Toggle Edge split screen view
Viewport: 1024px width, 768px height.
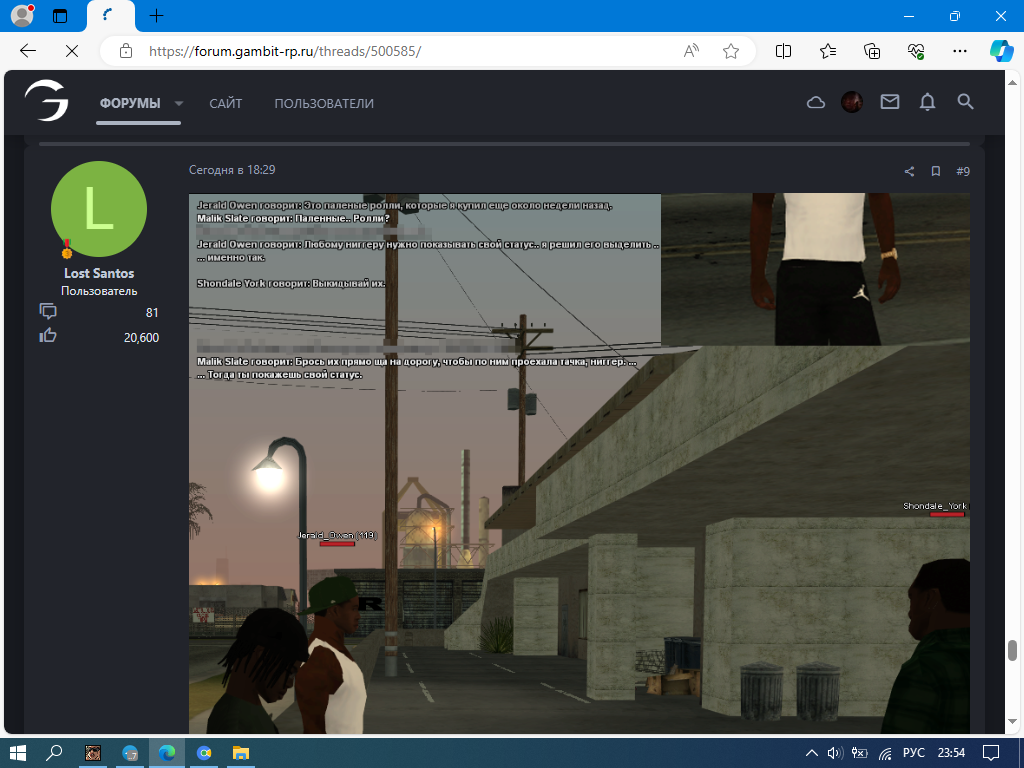pos(784,51)
